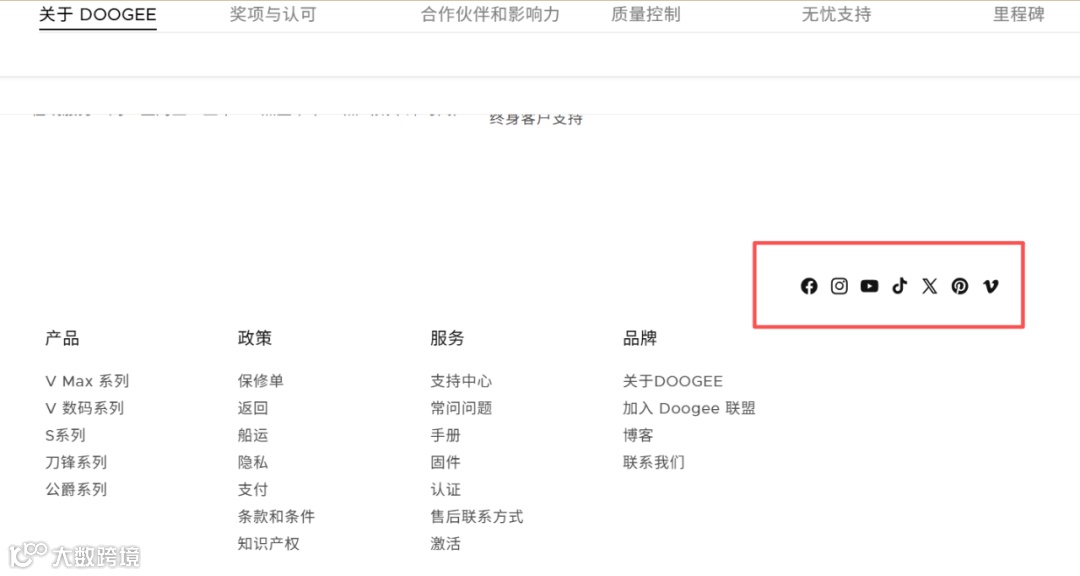Viewport: 1080px width, 576px height.
Task: Open the 激活 service link
Action: (446, 544)
